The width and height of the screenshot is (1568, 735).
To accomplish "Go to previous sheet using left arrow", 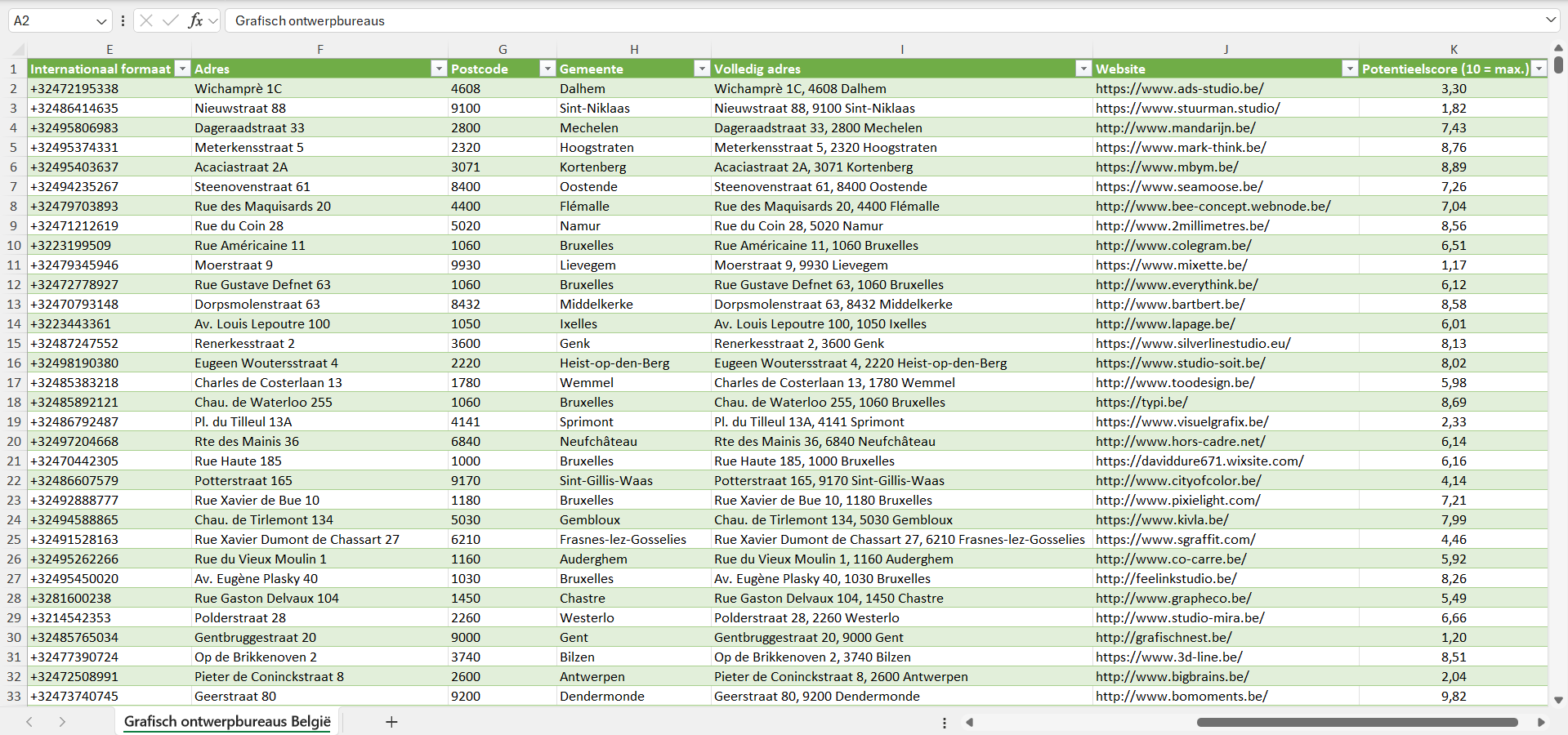I will point(29,722).
